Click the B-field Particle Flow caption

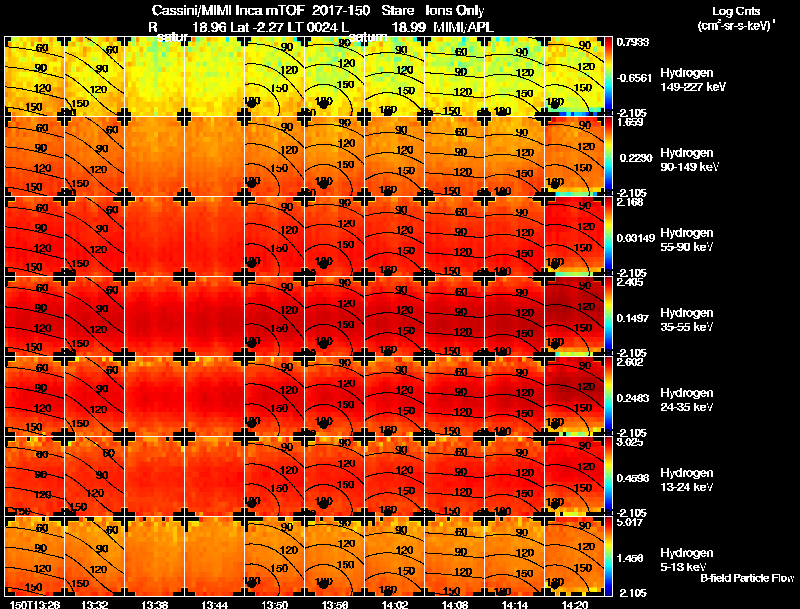tap(747, 578)
